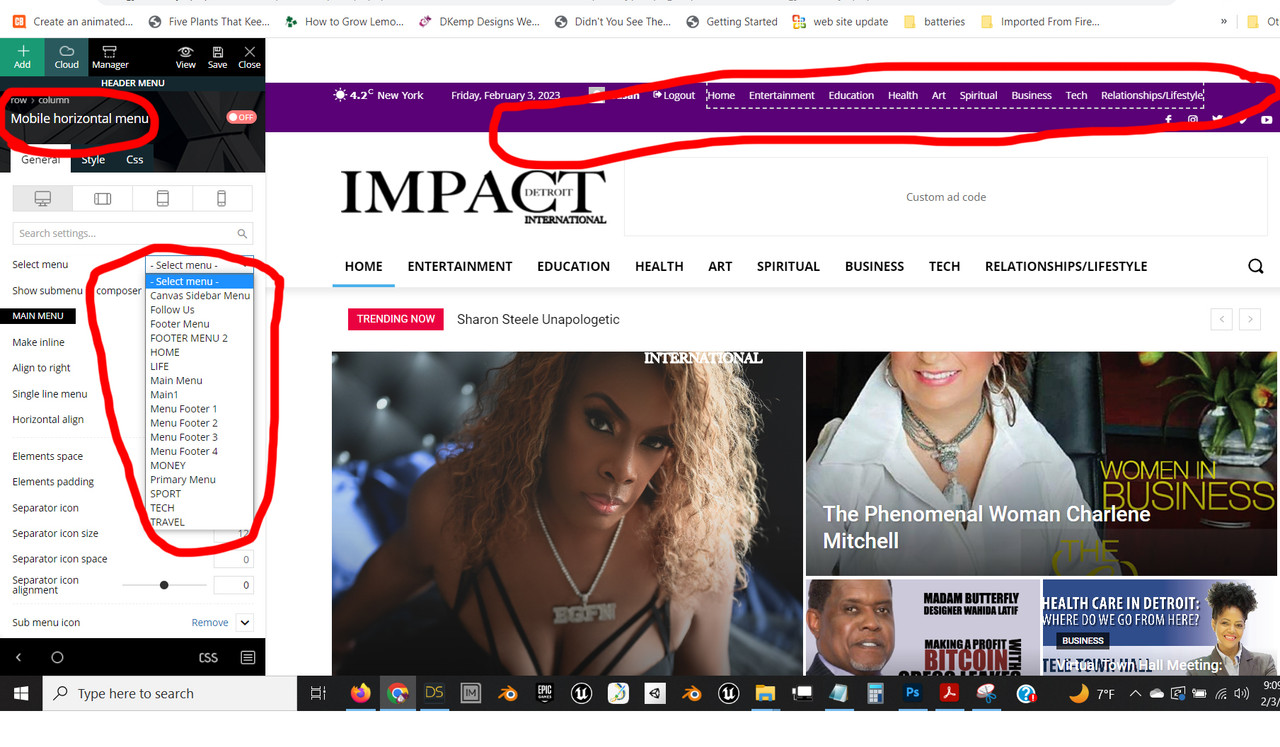Select the portrait tablet viewport icon

pos(163,199)
